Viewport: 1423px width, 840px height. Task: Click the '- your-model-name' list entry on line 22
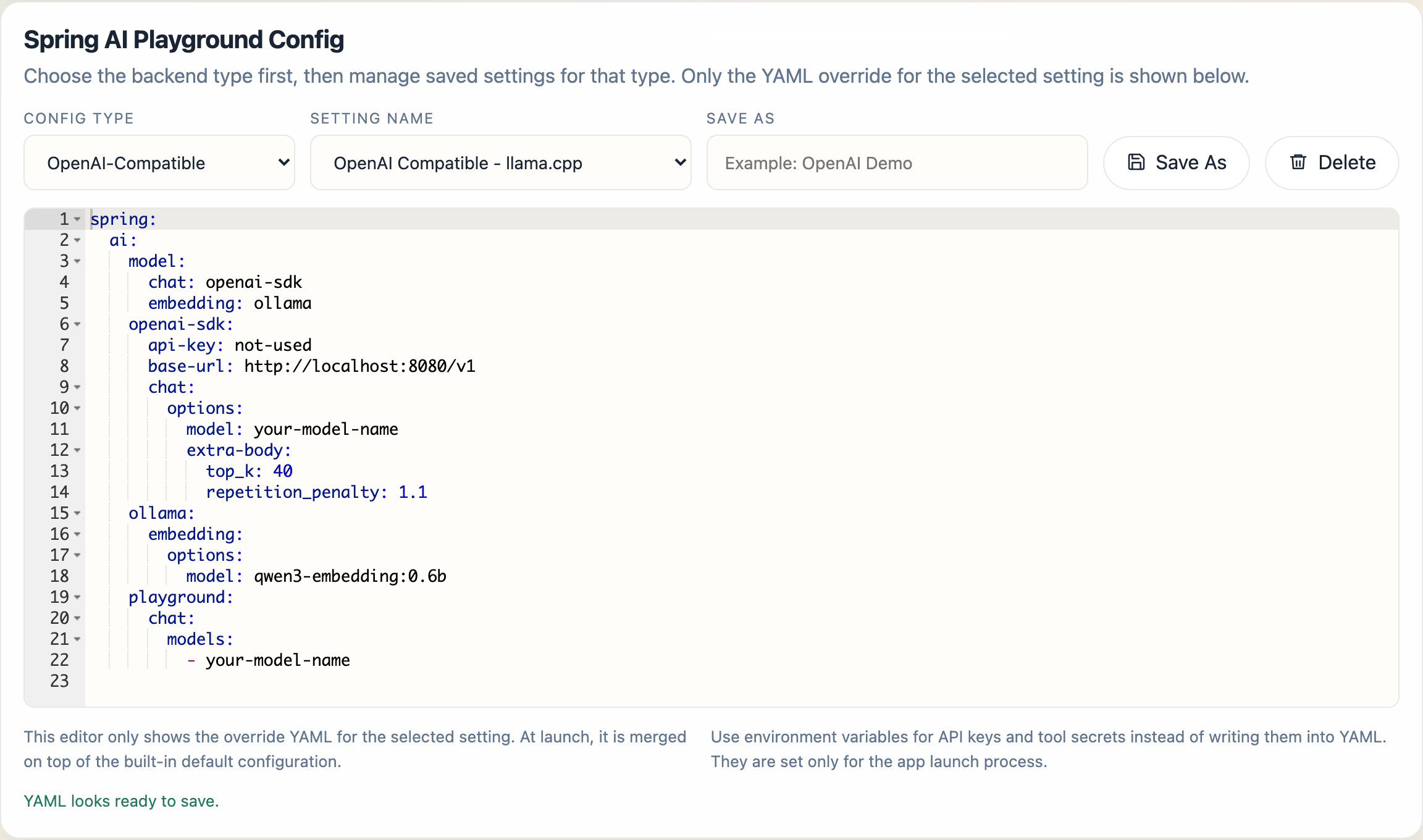pyautogui.click(x=268, y=660)
